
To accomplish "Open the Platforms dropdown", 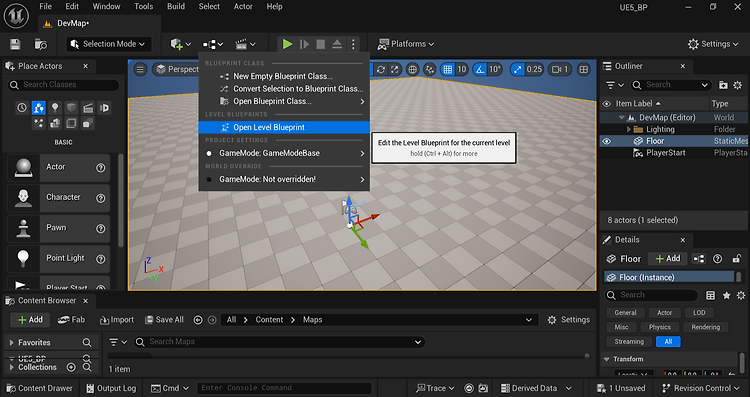I will [406, 44].
